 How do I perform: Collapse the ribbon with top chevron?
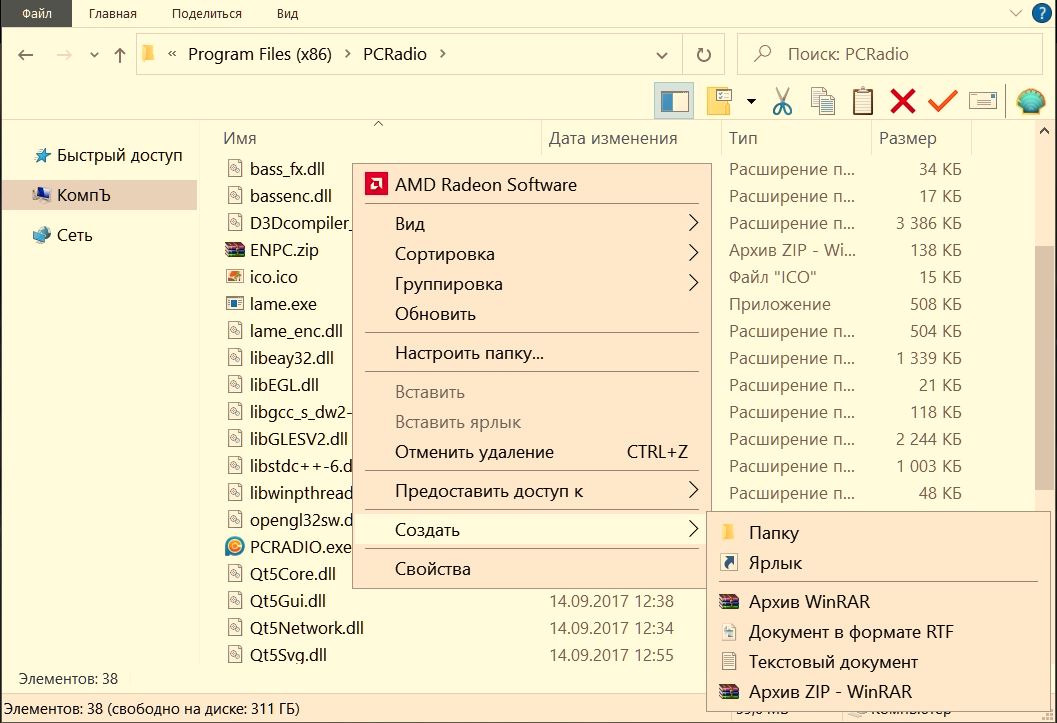[1015, 13]
